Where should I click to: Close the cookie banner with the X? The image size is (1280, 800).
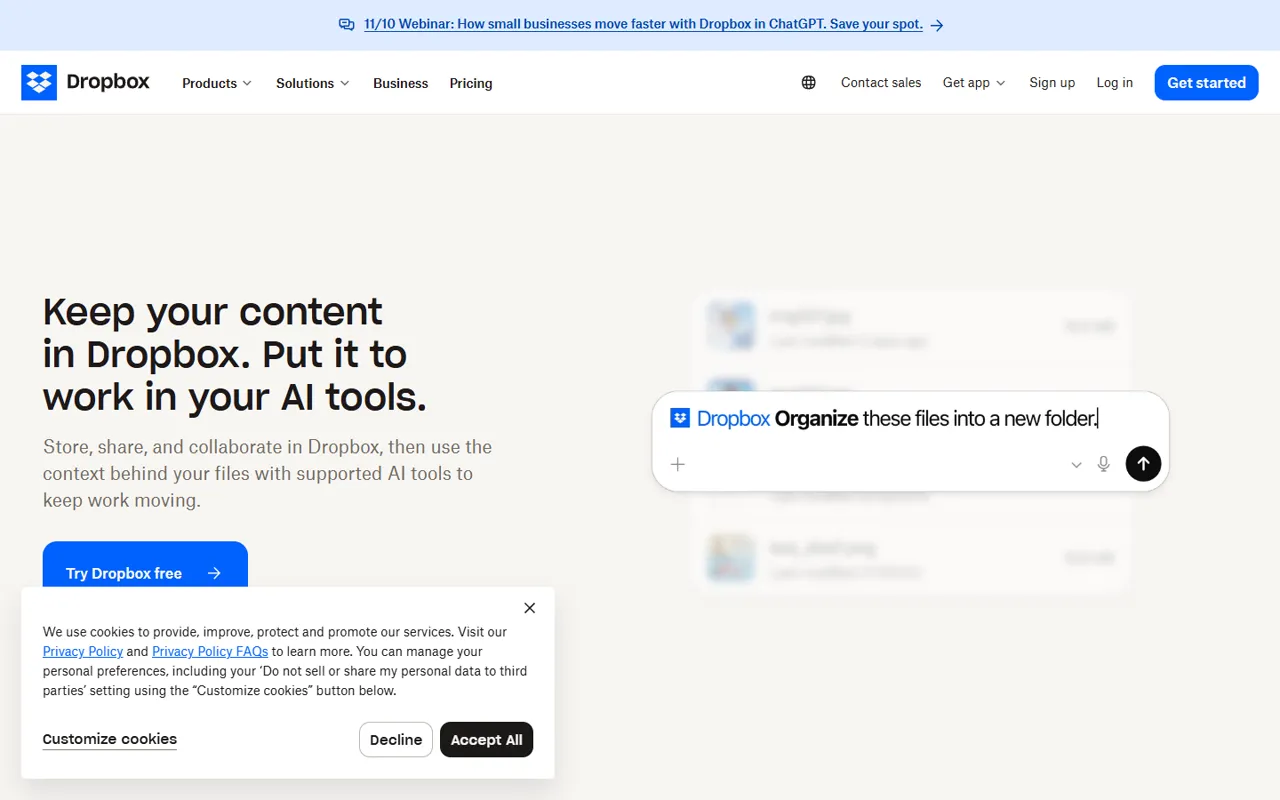tap(530, 608)
